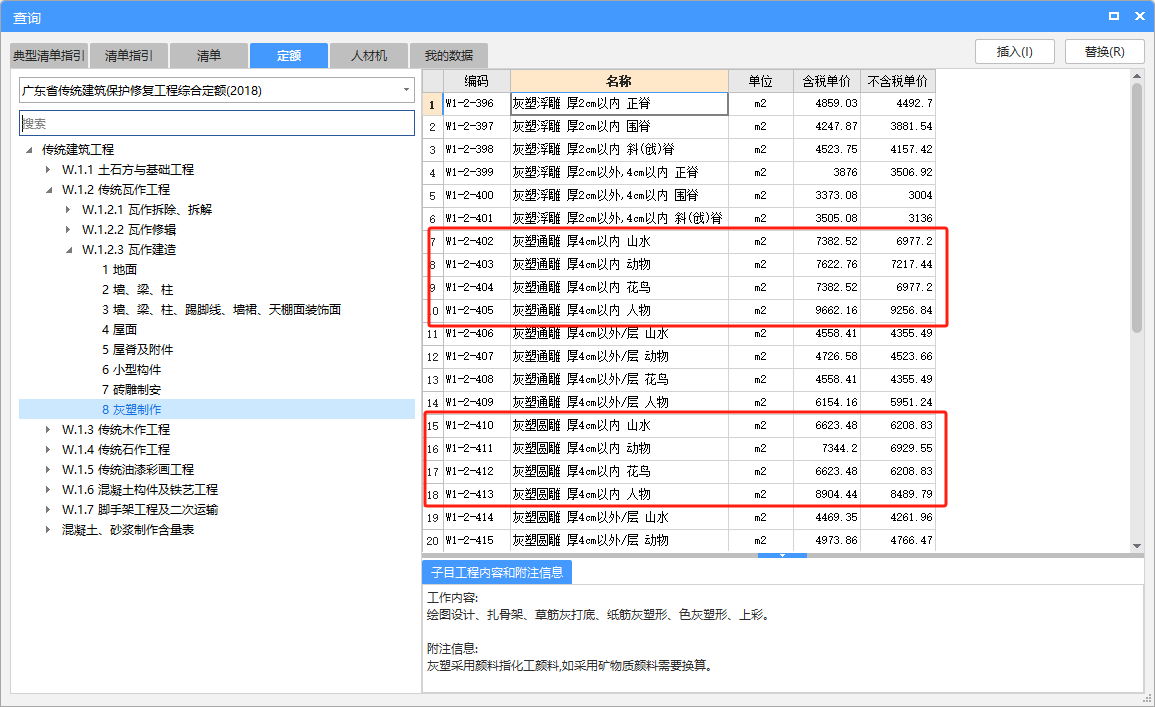Click the 含税单价 column header
Screen dimensions: 1155x707
[x=826, y=81]
